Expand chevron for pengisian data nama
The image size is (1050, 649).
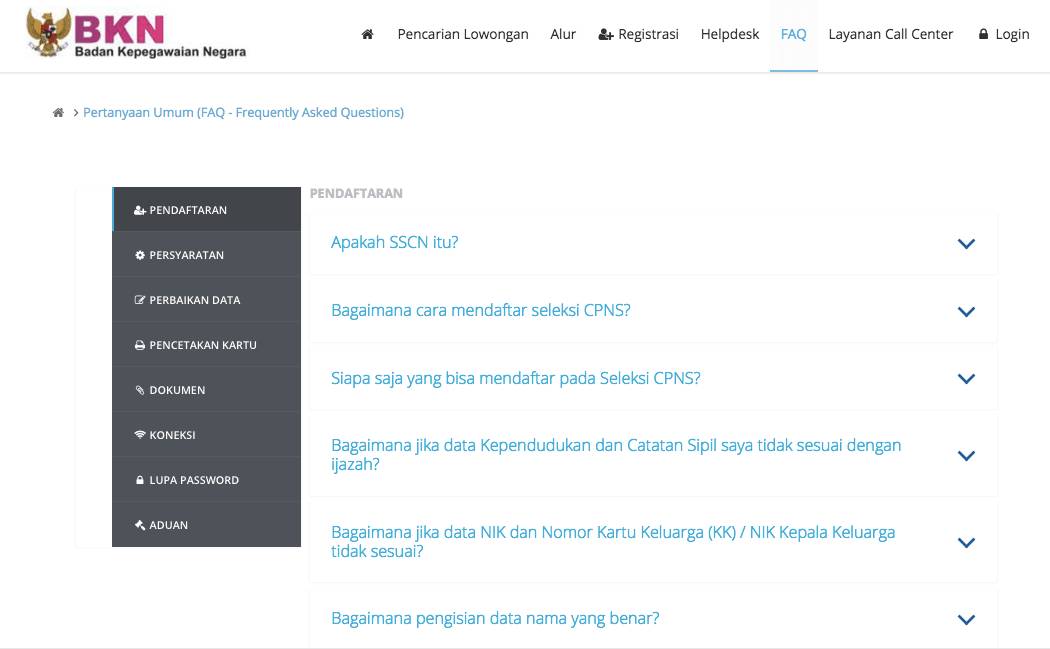pos(966,620)
